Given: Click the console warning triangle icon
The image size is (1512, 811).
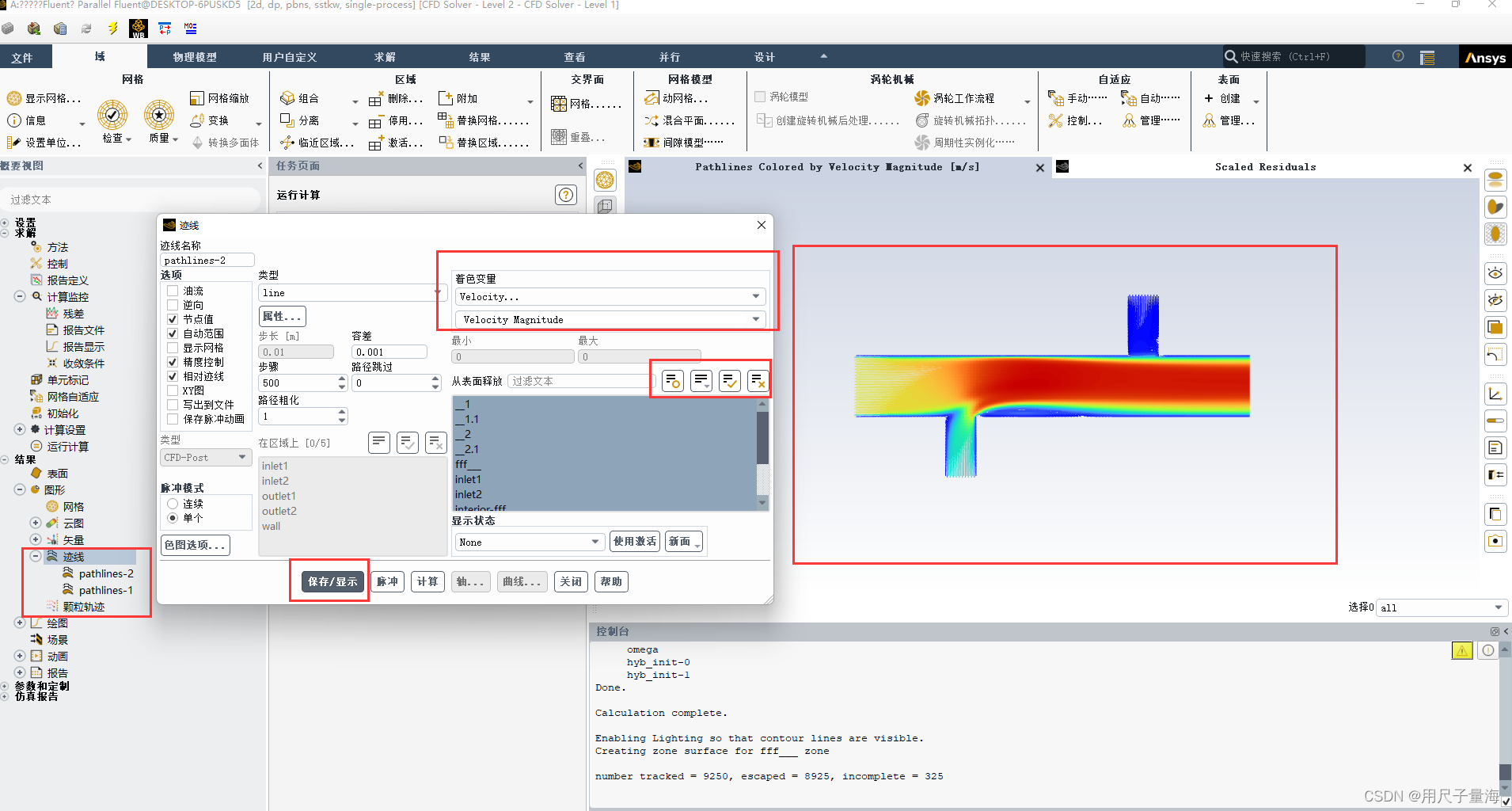Looking at the screenshot, I should coord(1462,650).
